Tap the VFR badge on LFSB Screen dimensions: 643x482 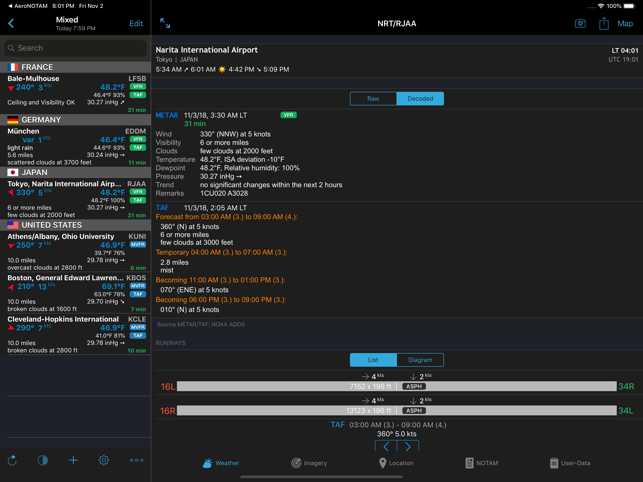(138, 87)
